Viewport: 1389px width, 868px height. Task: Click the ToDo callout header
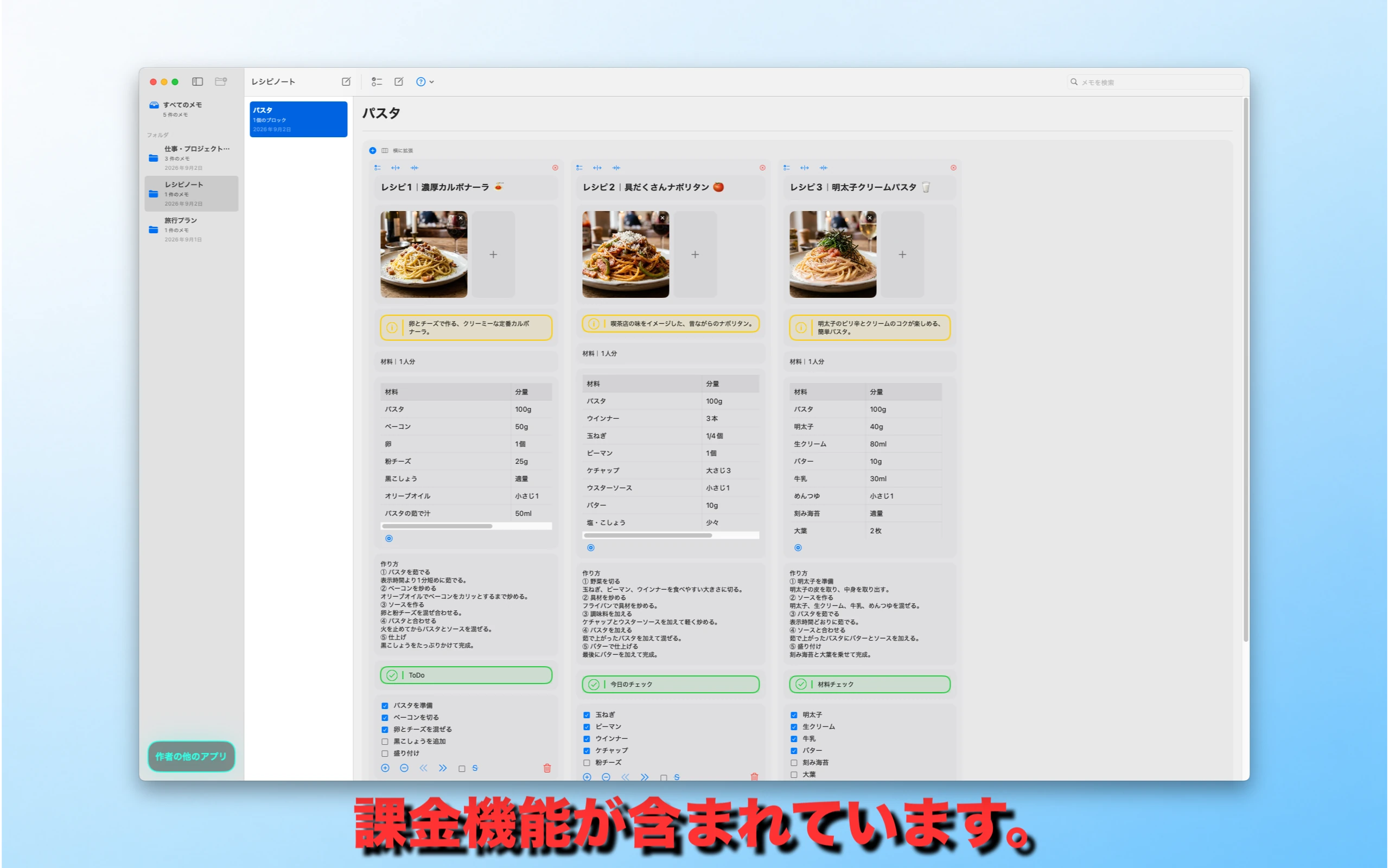(466, 675)
